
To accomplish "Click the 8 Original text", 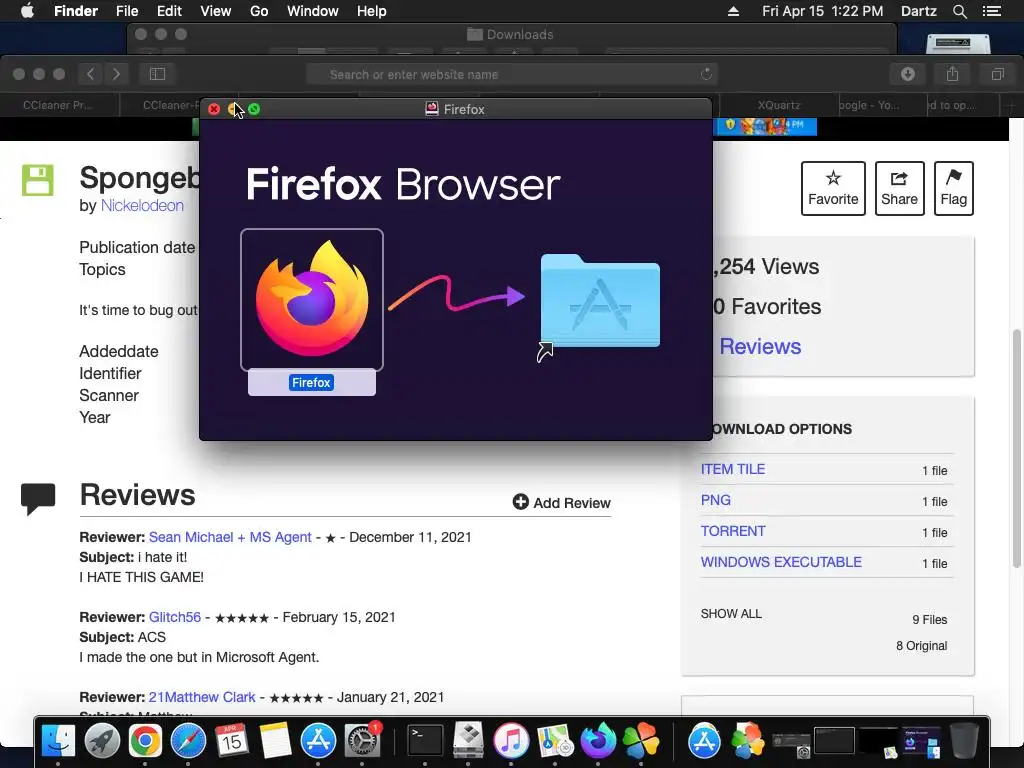I will pyautogui.click(x=921, y=646).
